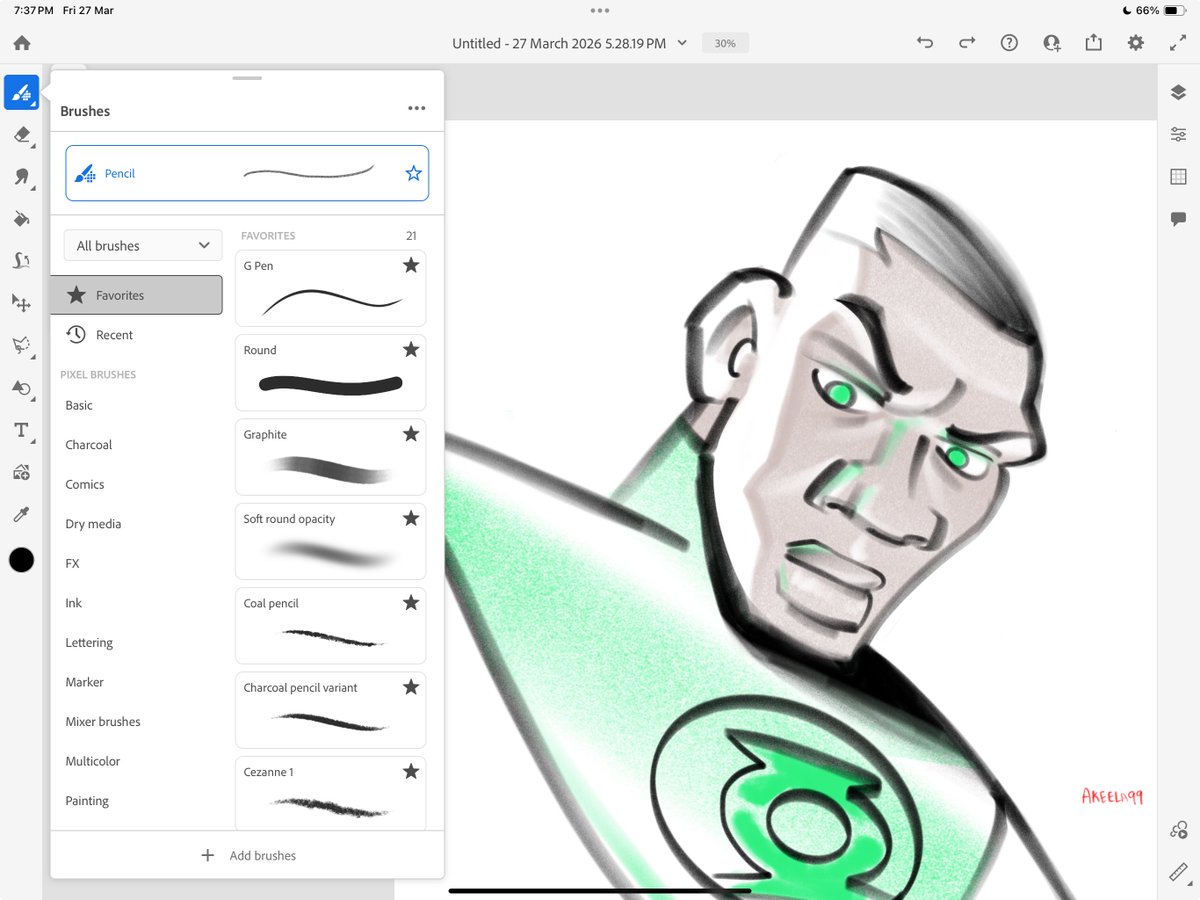The width and height of the screenshot is (1200, 900).
Task: Unfavorite the Charcoal pencil variant star
Action: click(410, 687)
